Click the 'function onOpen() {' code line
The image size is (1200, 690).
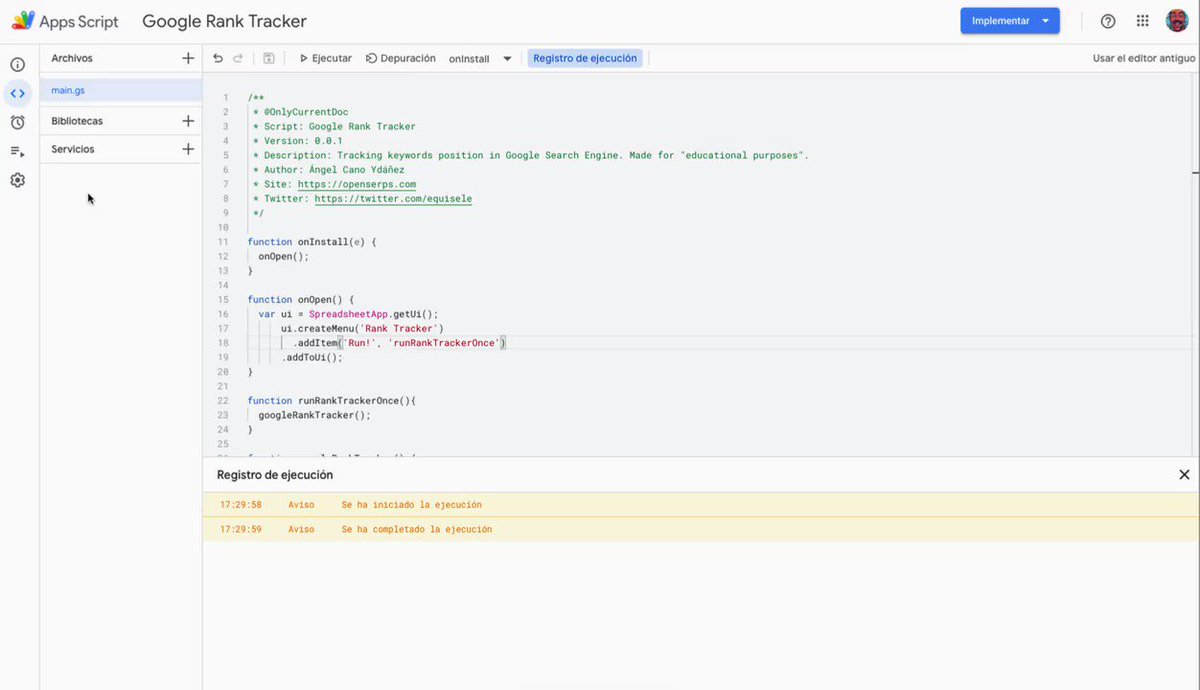point(301,299)
